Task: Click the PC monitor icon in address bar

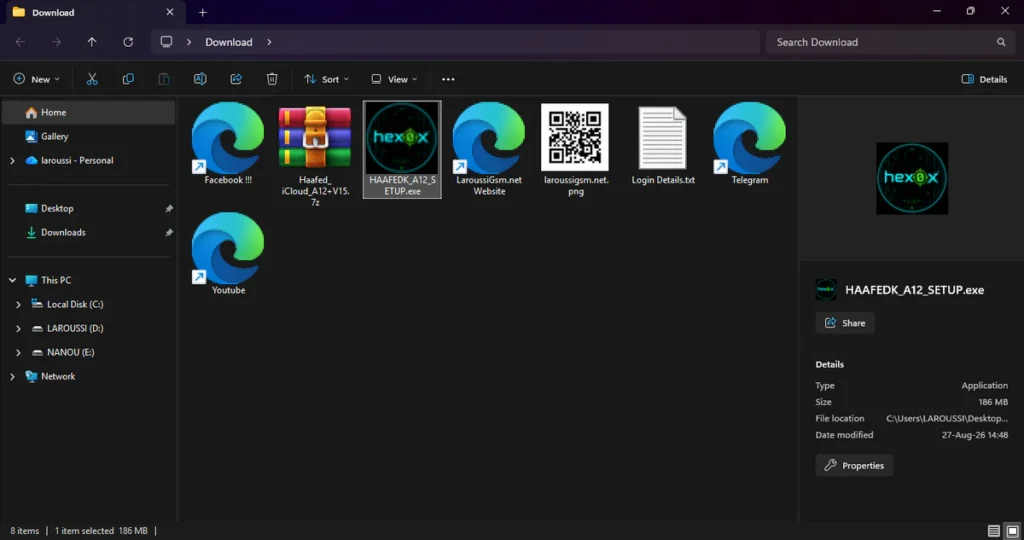Action: click(167, 42)
